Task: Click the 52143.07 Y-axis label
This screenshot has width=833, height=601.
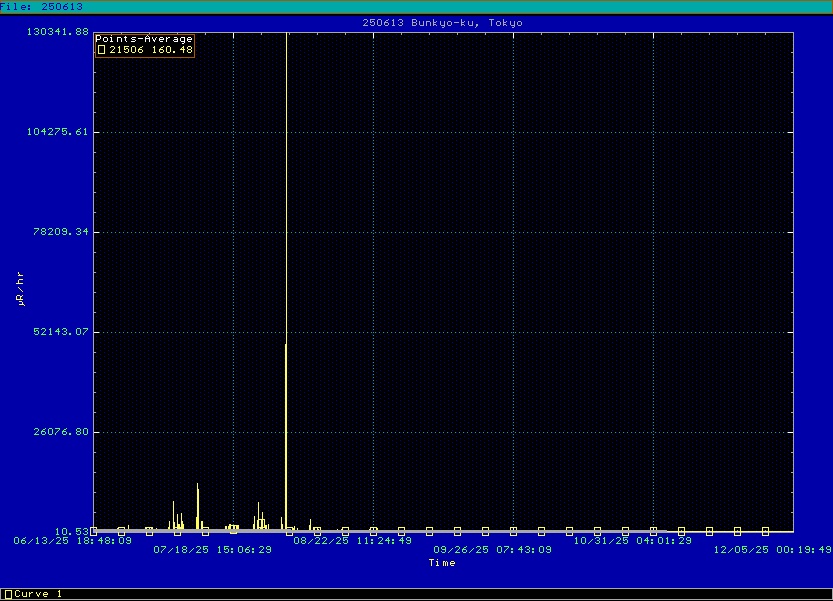Action: pos(63,332)
